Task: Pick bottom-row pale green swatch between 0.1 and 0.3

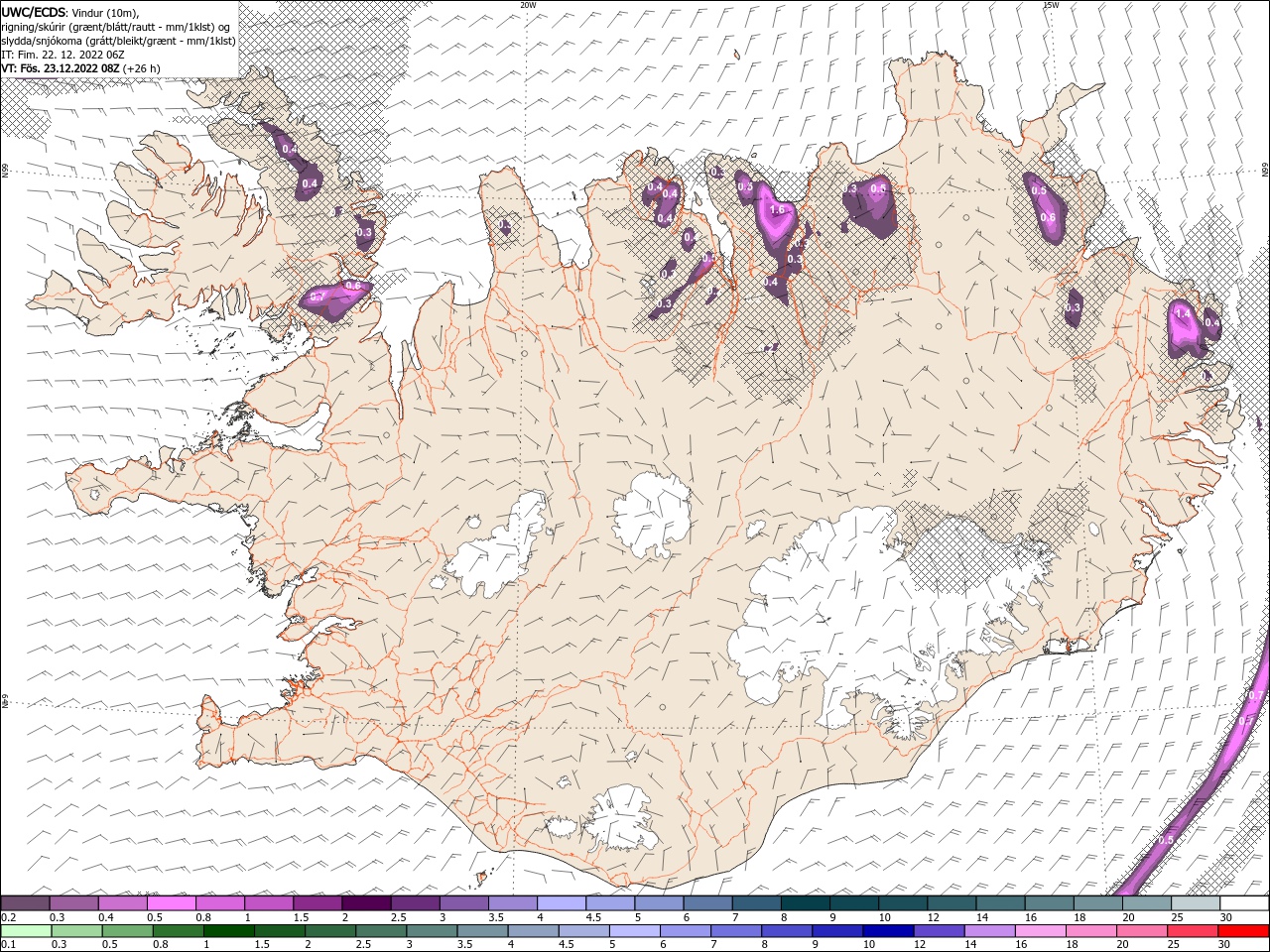Action: coord(25,931)
